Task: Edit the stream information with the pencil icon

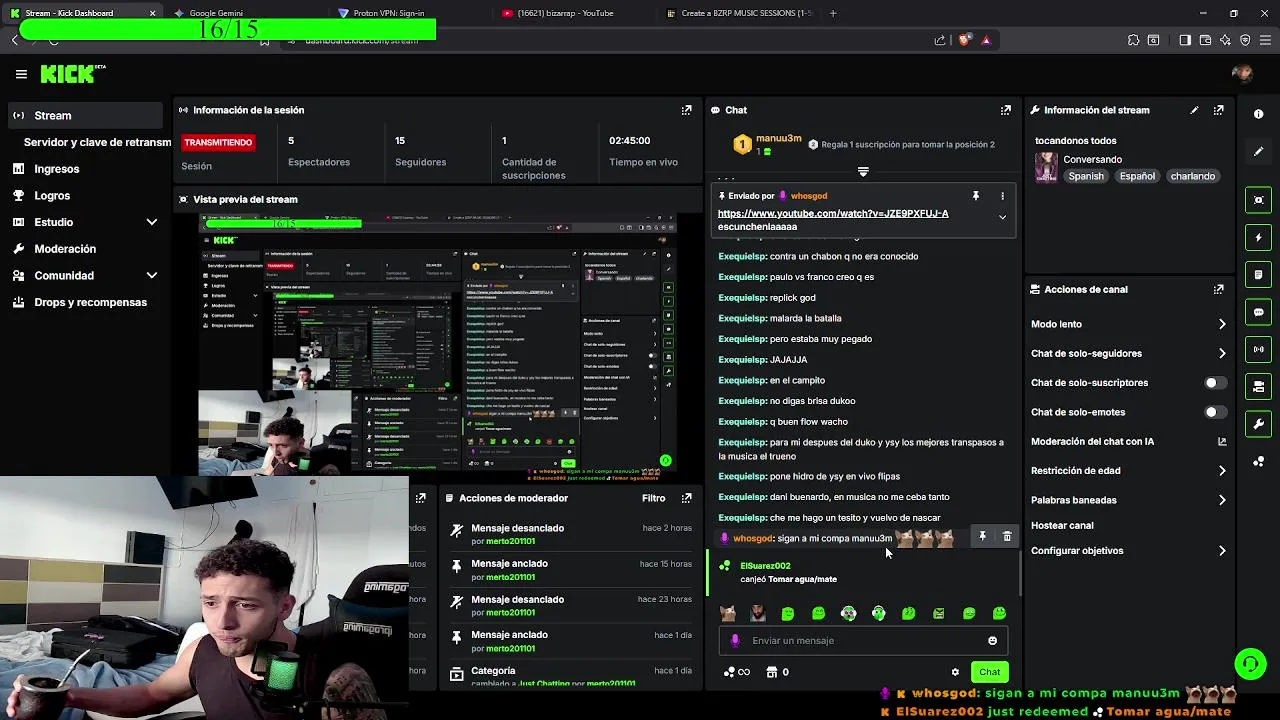Action: (1194, 110)
